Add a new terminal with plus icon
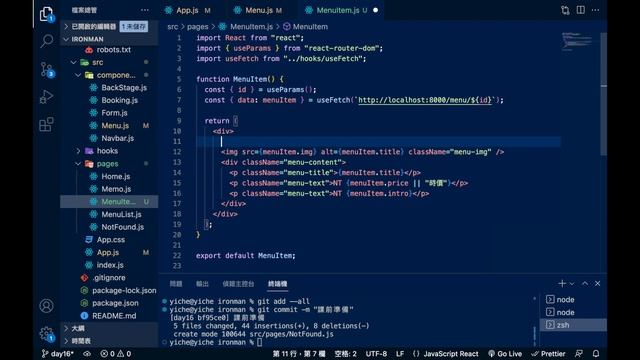Viewport: 640px width, 360px height. [x=562, y=283]
